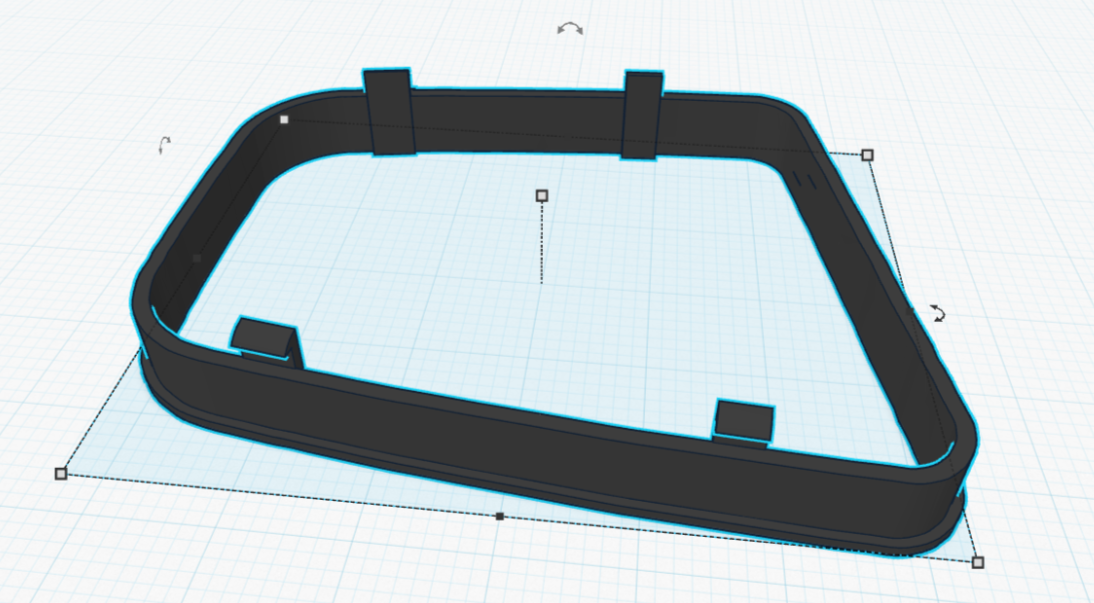Click the left-side rotation arrow handle

pyautogui.click(x=164, y=146)
